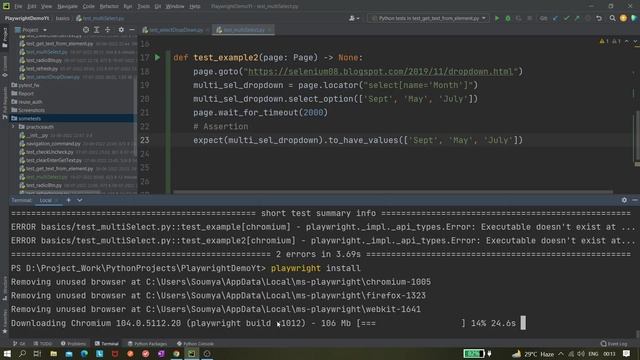Screen dimensions: 640x360
Task: Open the Event Log button
Action: pos(614,344)
